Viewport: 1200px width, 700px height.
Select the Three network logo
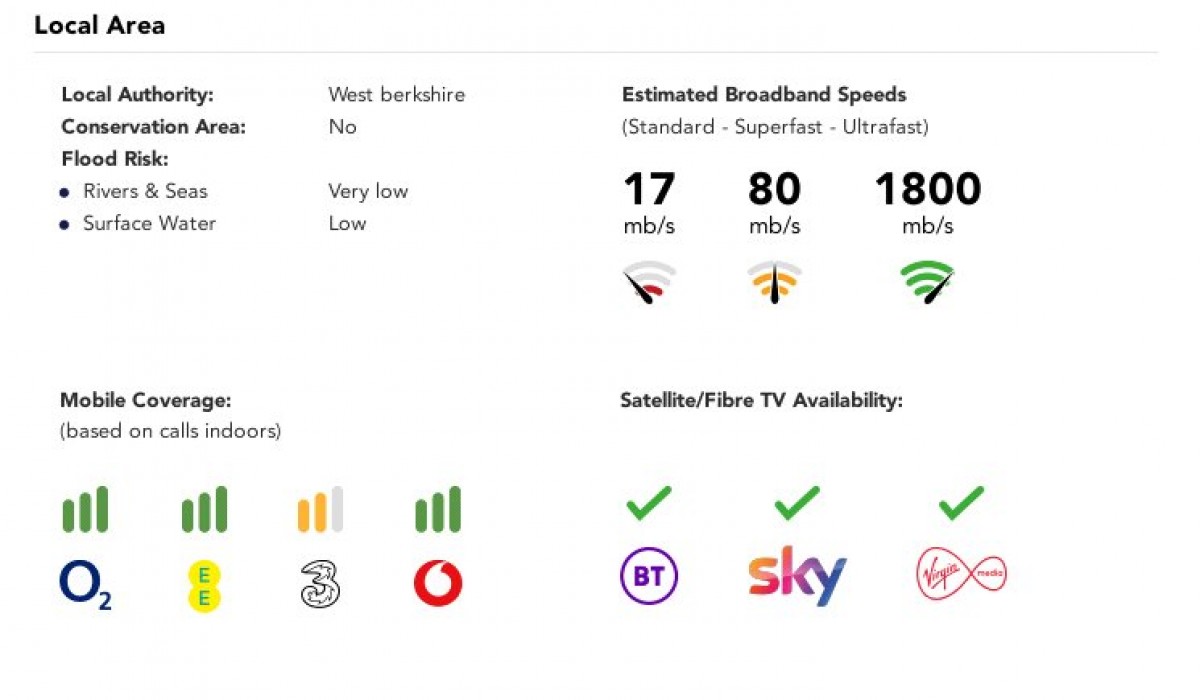320,585
